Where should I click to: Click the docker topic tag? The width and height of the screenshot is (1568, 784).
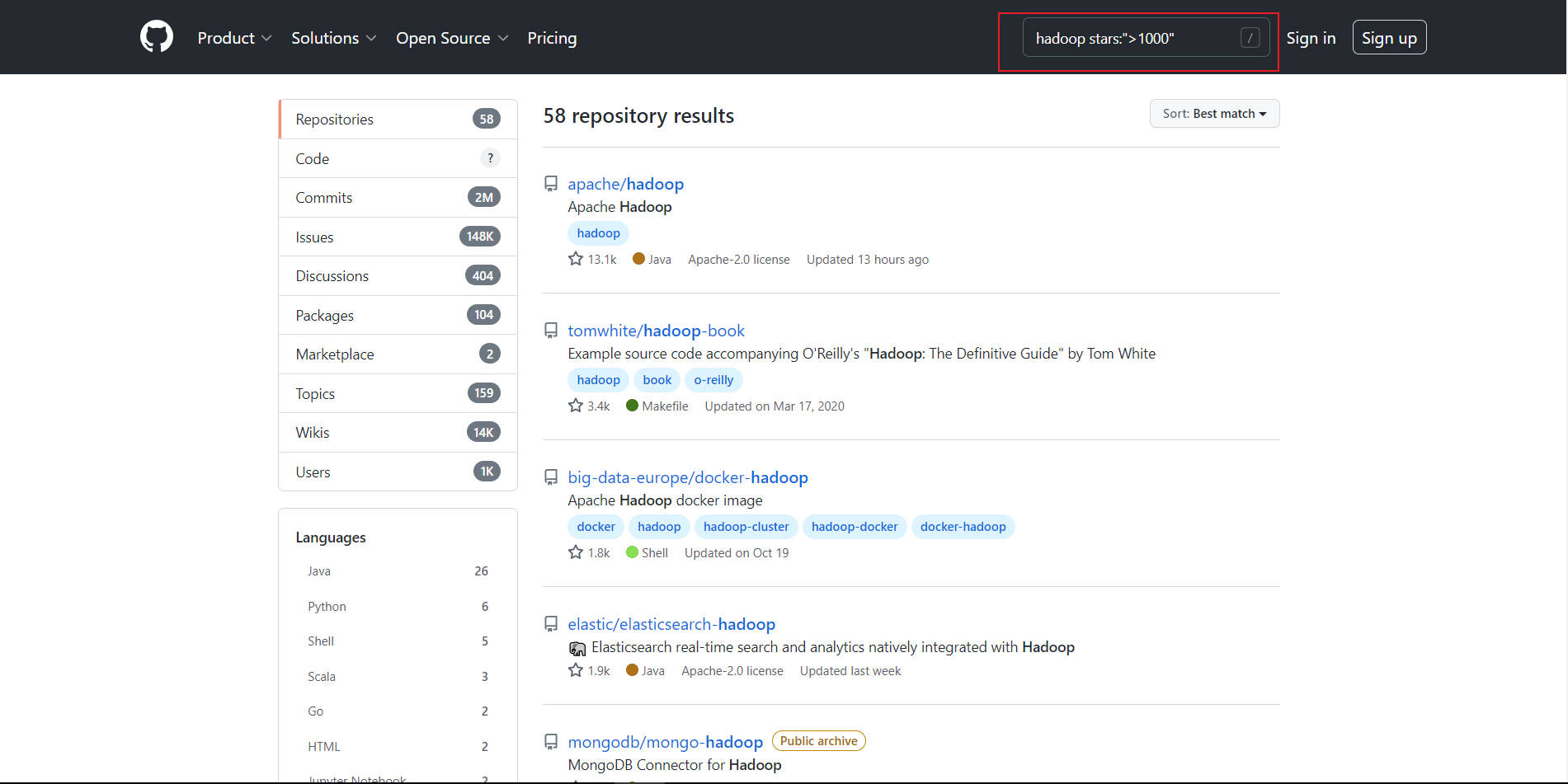tap(596, 527)
